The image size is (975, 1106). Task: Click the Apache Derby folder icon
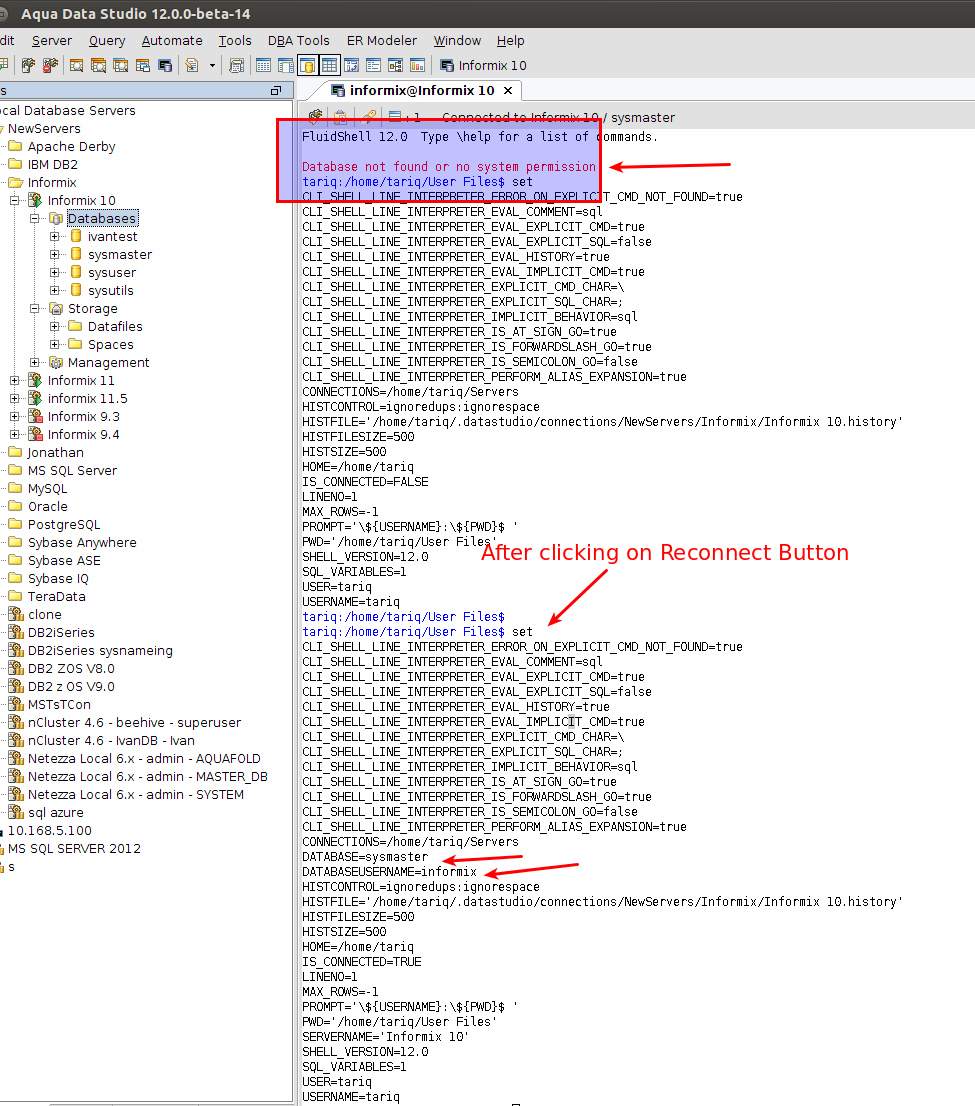[x=15, y=146]
